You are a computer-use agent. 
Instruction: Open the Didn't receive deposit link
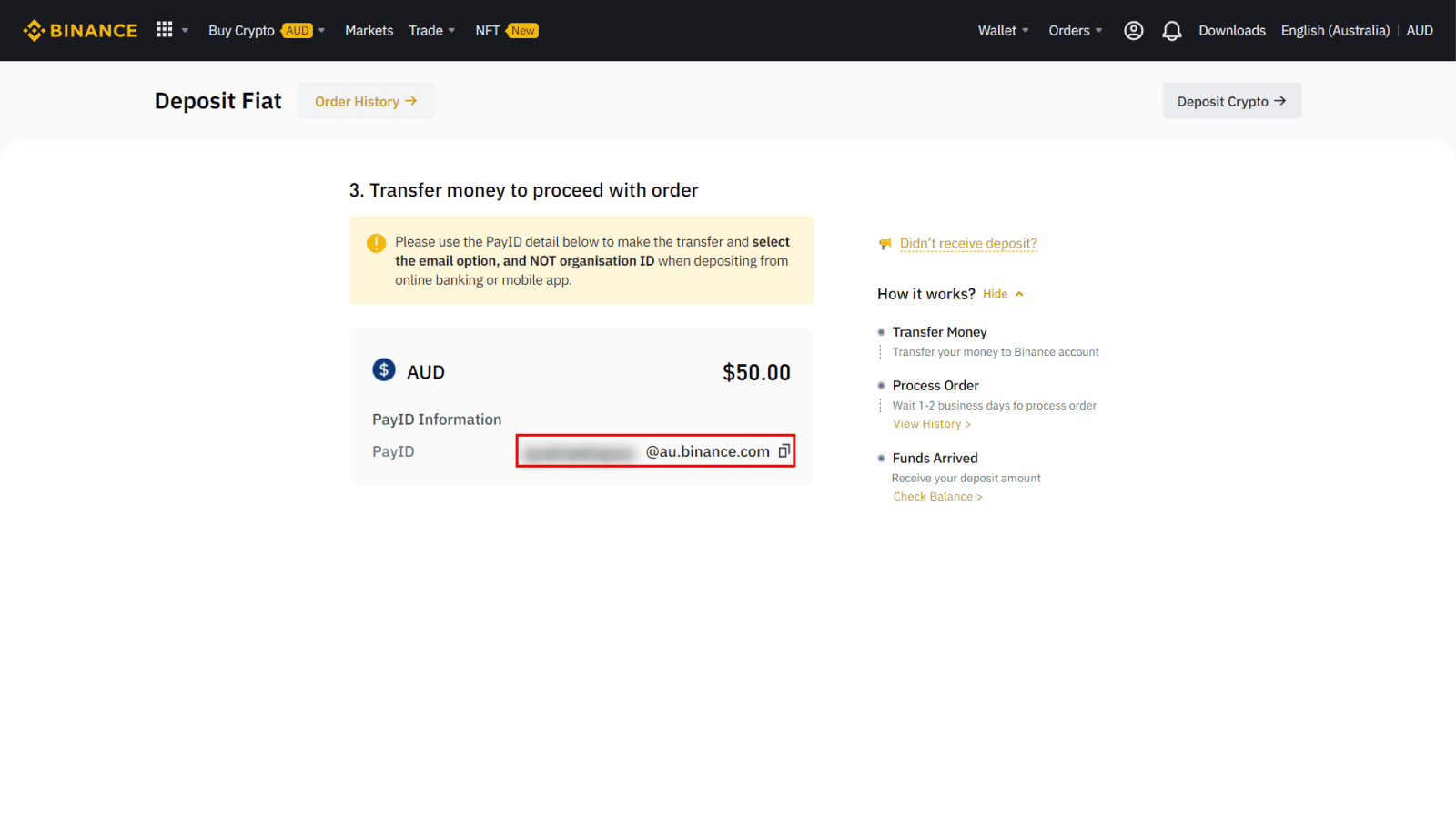(968, 244)
